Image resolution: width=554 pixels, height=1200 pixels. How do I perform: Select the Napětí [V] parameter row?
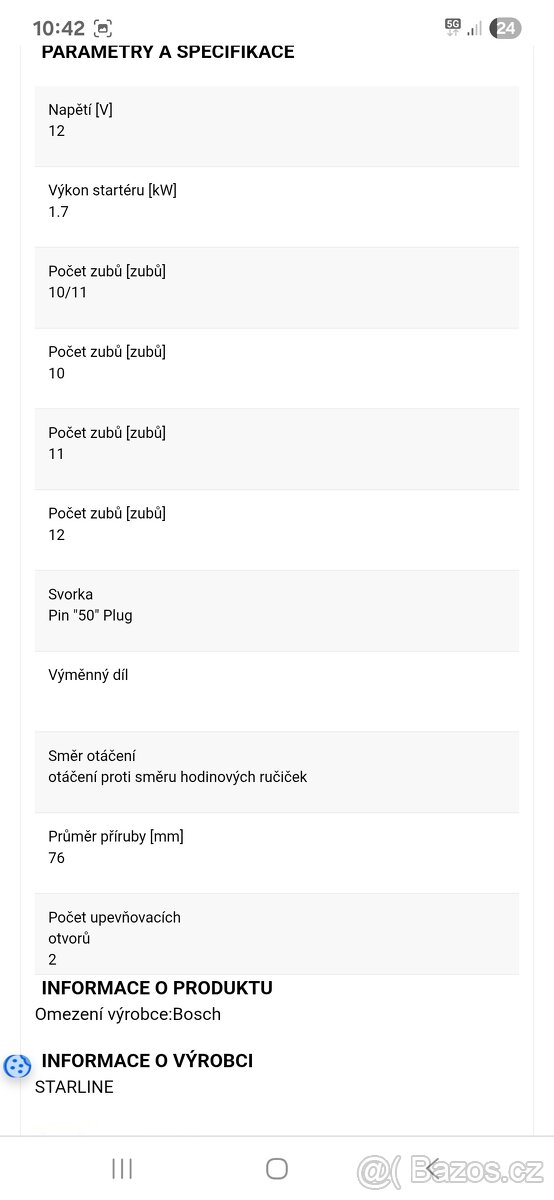coord(277,126)
